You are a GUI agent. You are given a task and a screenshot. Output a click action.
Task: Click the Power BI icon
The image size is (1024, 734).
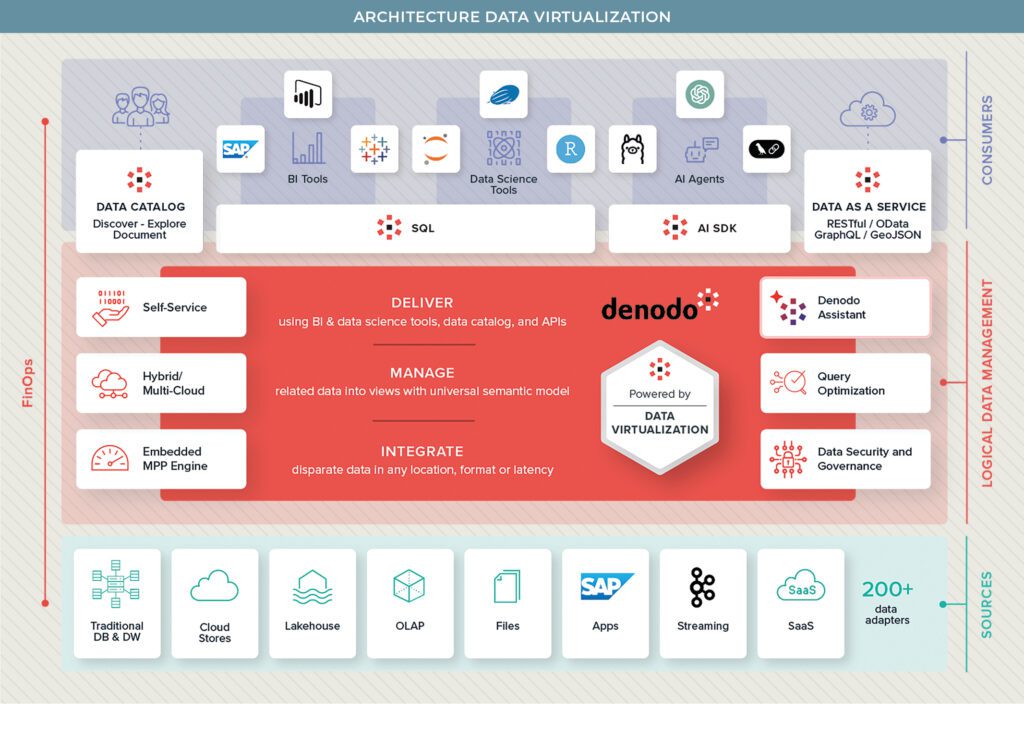coord(308,95)
